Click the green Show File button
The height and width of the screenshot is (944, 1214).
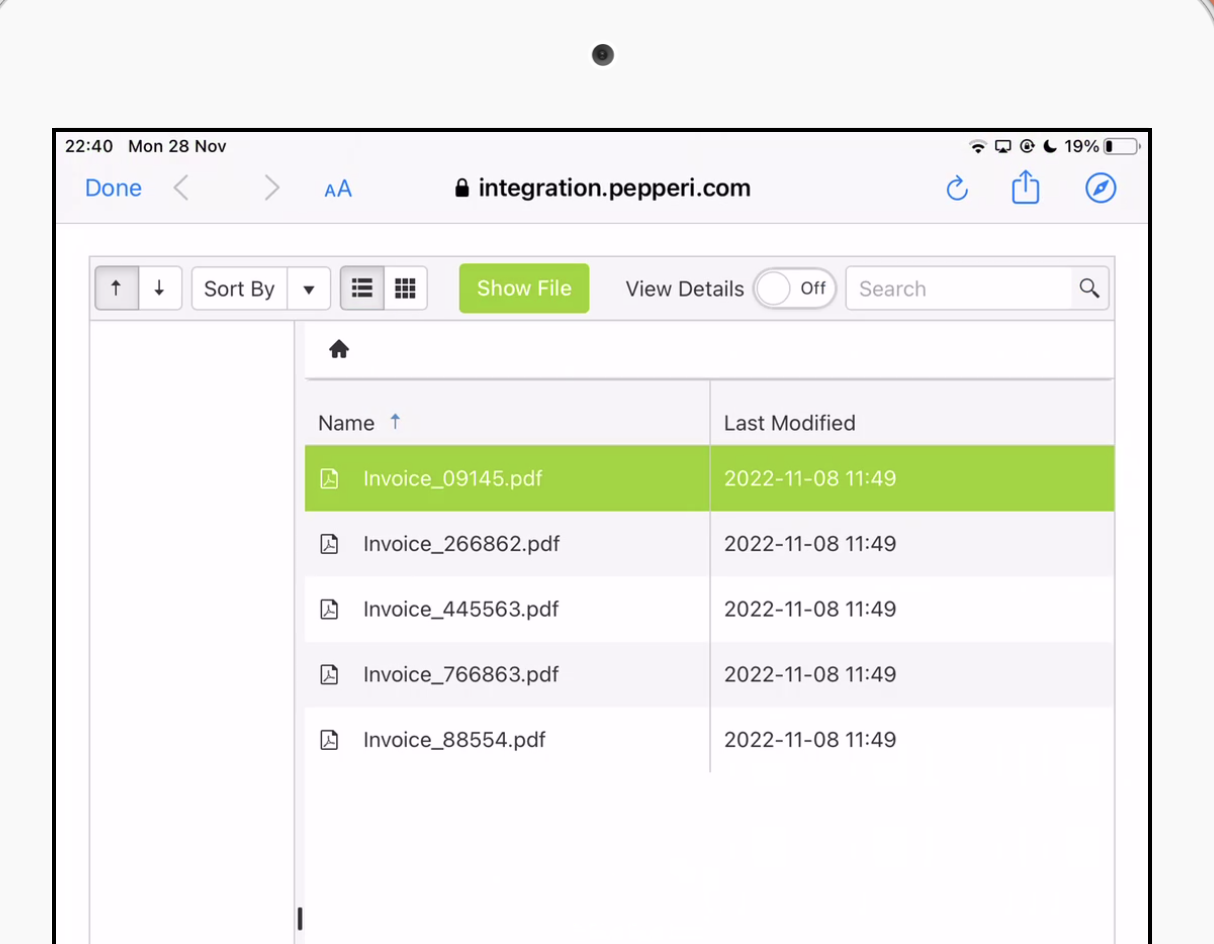point(524,288)
